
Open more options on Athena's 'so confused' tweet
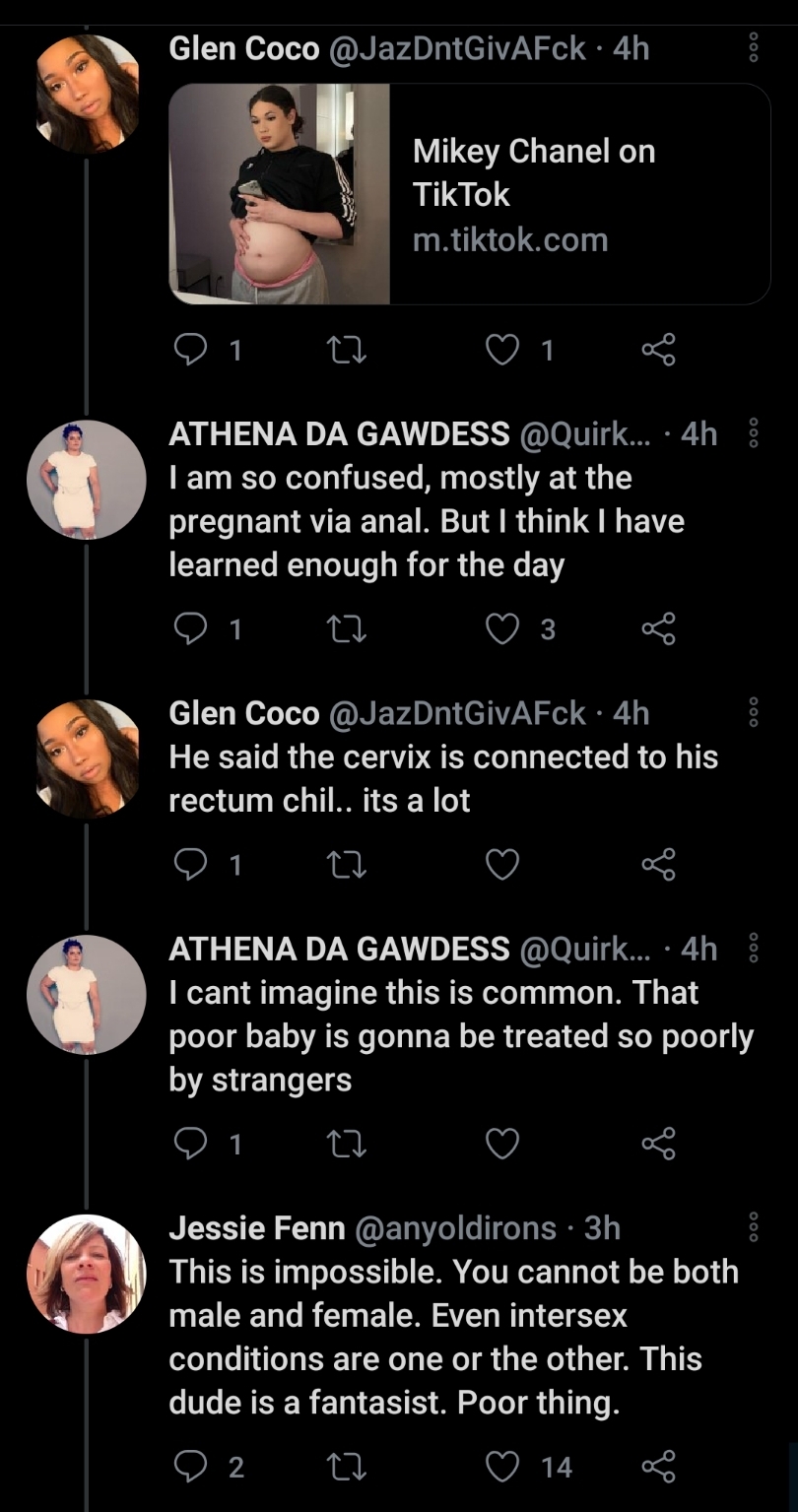click(x=754, y=432)
